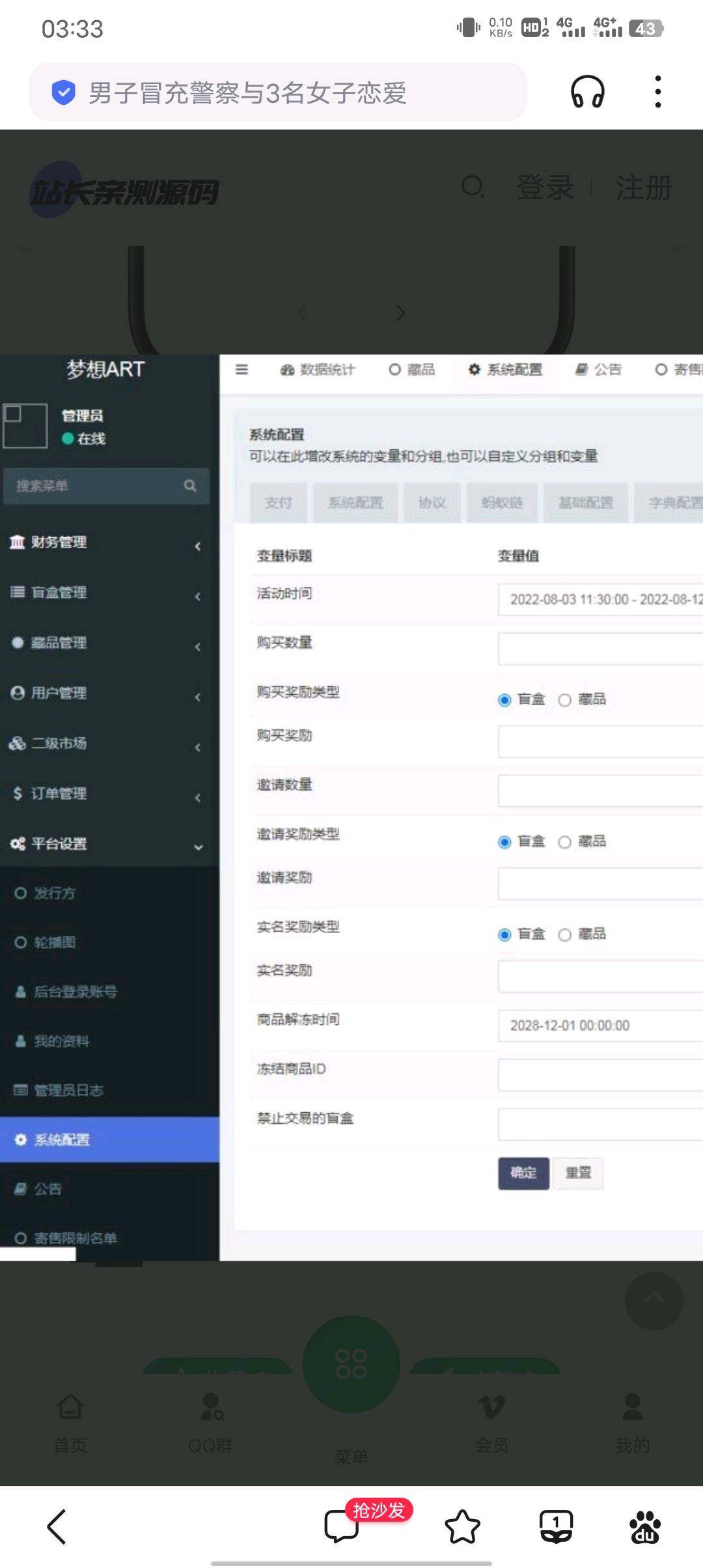
Task: Go back with the left arrow
Action: [x=57, y=1527]
